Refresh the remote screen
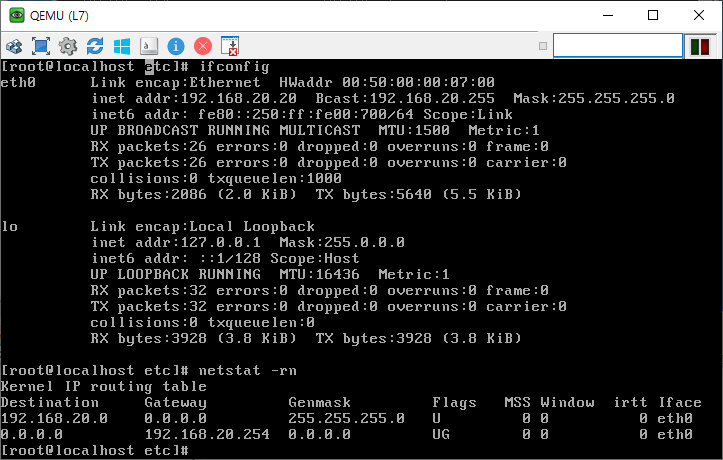Image resolution: width=723 pixels, height=460 pixels. click(x=95, y=46)
